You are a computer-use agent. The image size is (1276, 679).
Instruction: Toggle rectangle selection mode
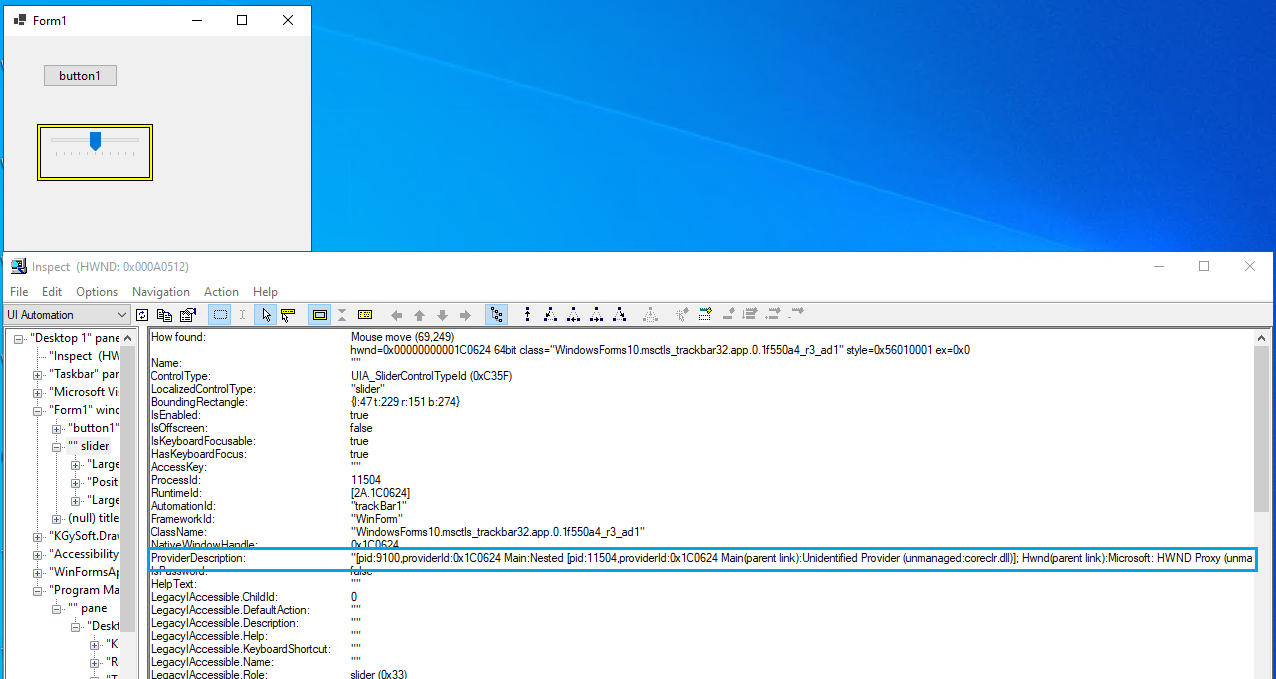coord(219,314)
